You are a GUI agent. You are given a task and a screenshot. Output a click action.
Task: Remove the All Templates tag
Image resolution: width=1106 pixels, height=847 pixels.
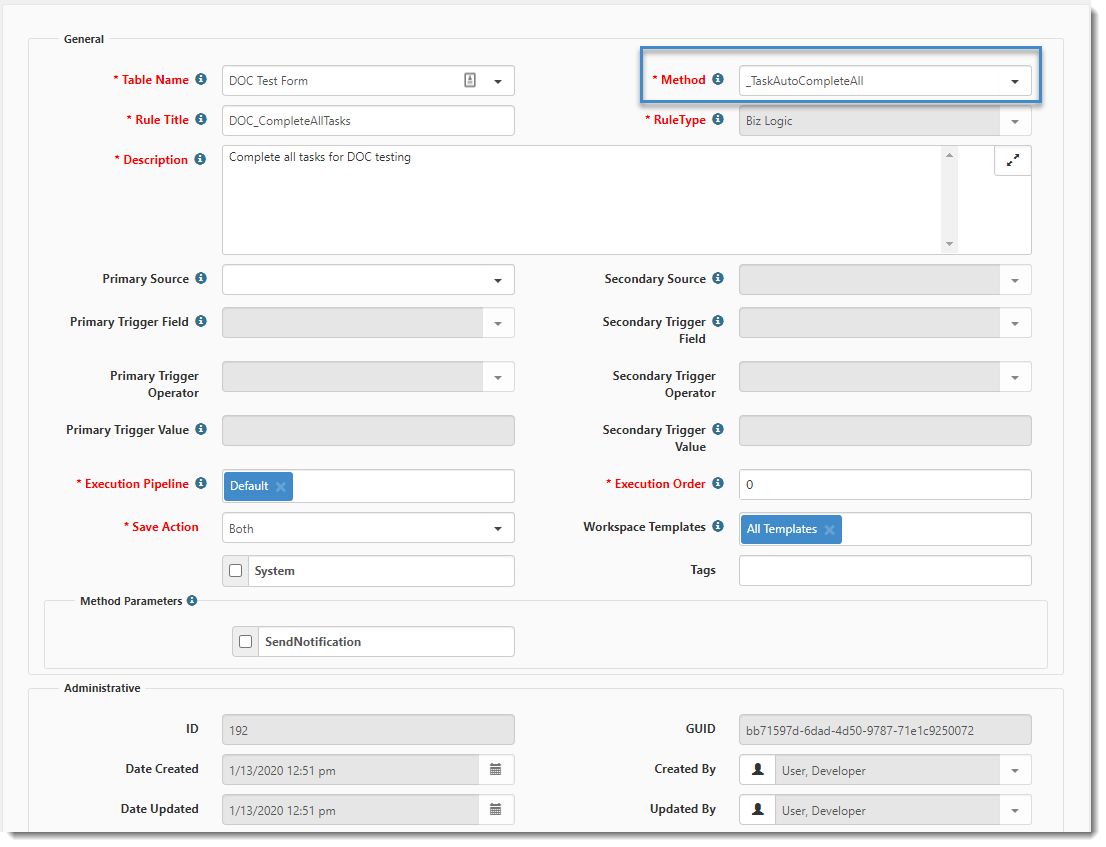(829, 530)
